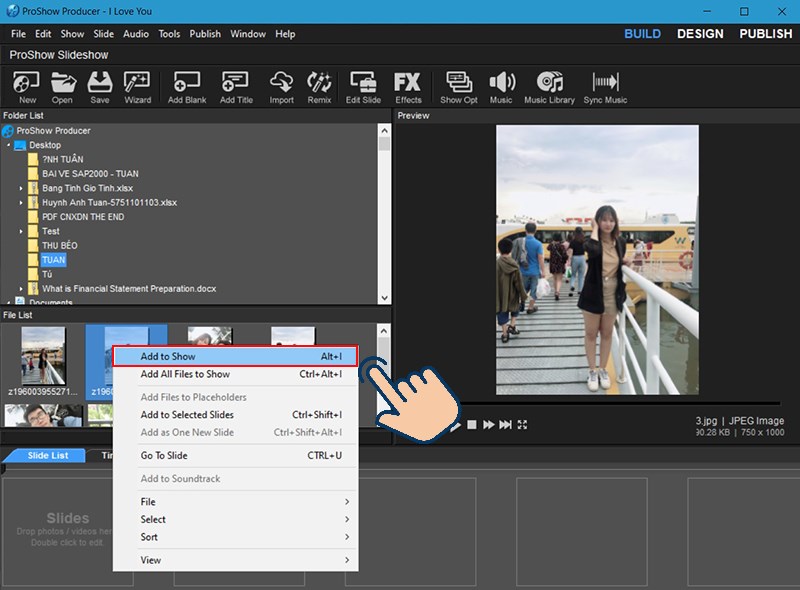Select the ProShow Producer root item
Image resolution: width=800 pixels, height=590 pixels.
click(53, 131)
